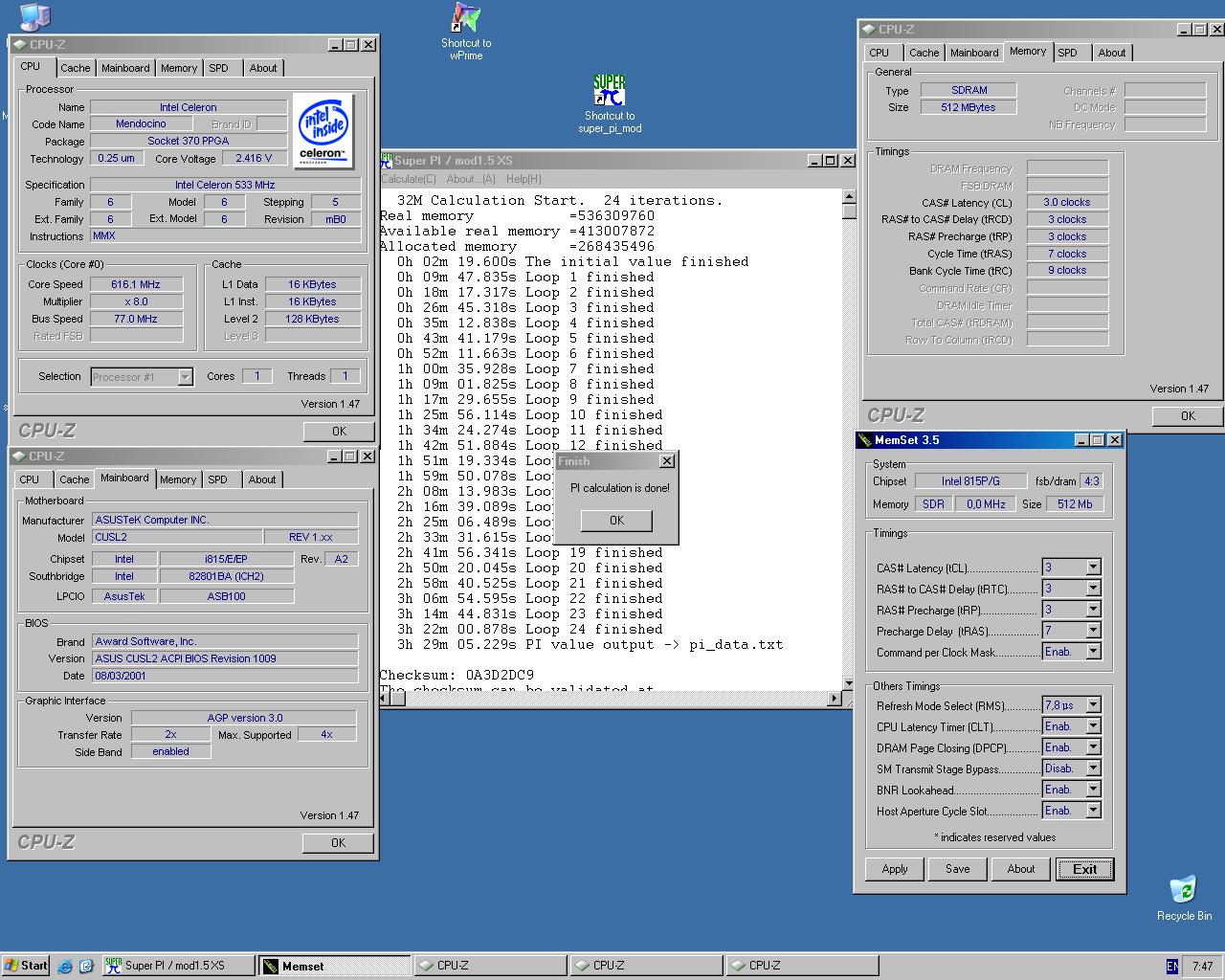Click the My Computer desktop icon

tap(34, 15)
